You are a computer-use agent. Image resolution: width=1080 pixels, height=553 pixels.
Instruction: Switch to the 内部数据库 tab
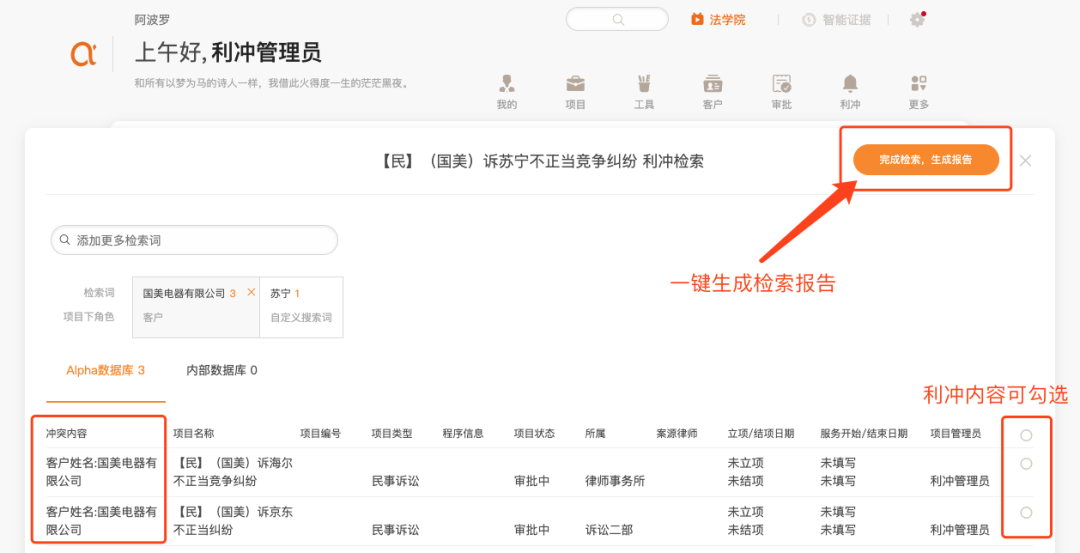(222, 371)
